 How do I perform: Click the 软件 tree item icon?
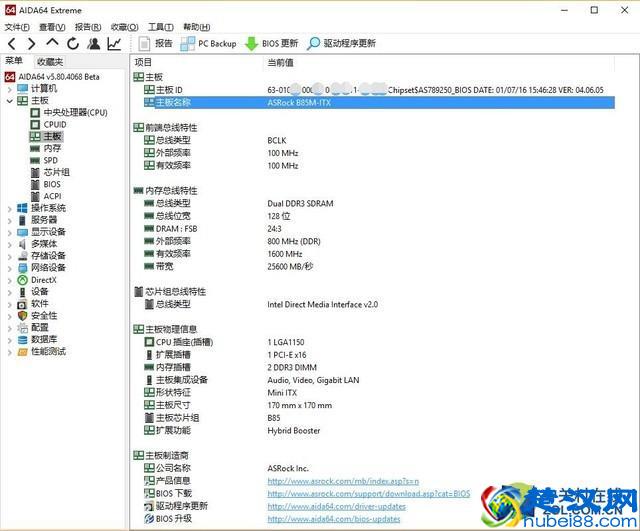[22, 304]
